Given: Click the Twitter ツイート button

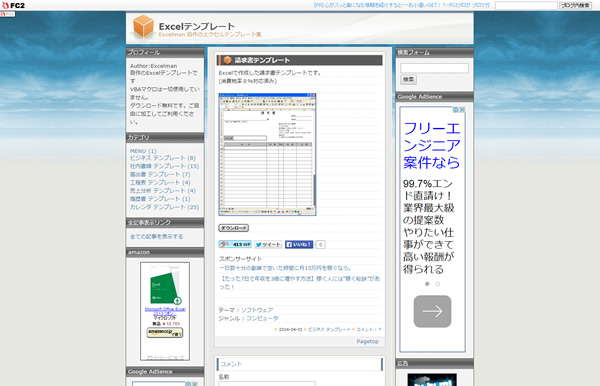Looking at the screenshot, I should coord(268,244).
